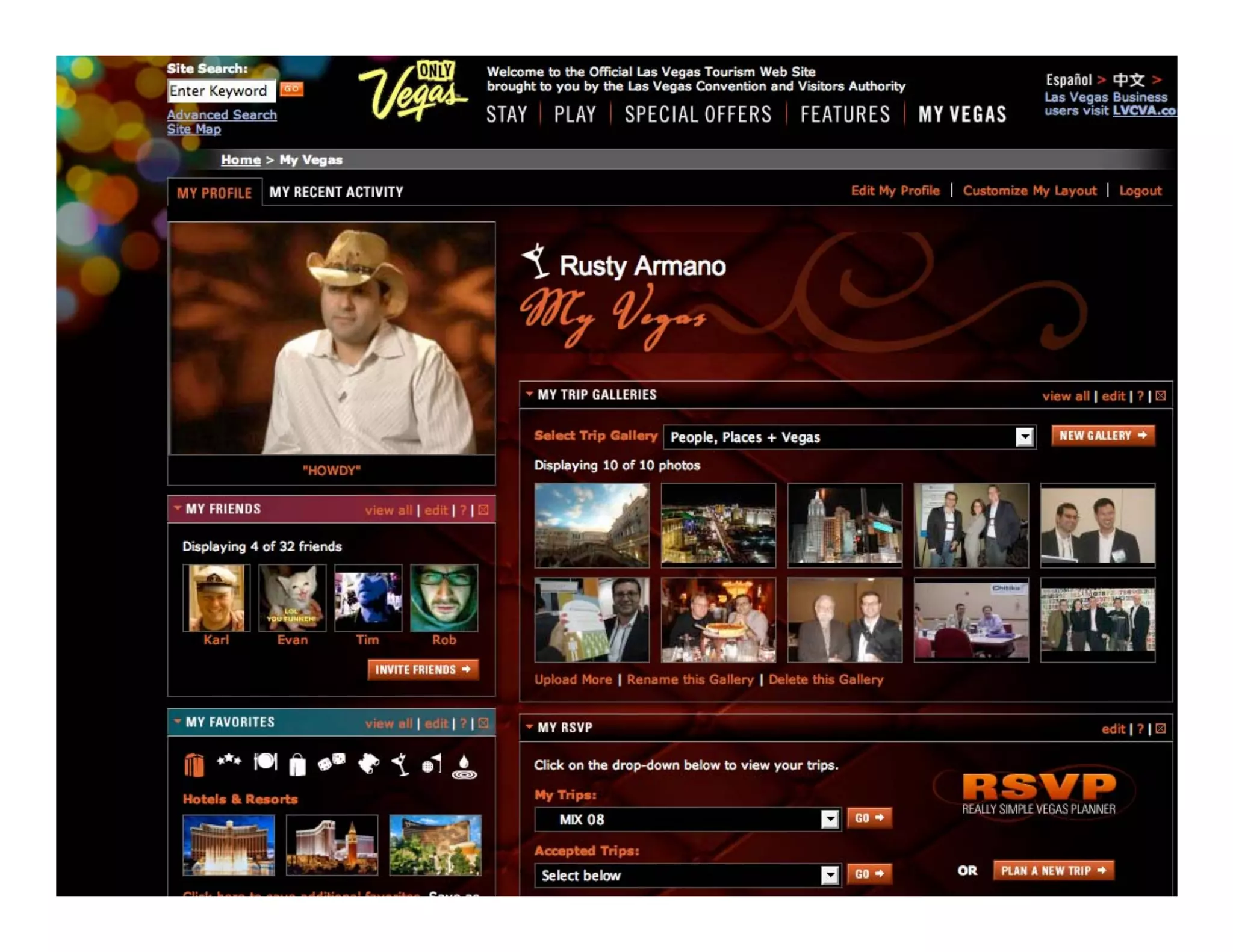Open the Special Offers menu
The image size is (1233, 952).
click(698, 114)
